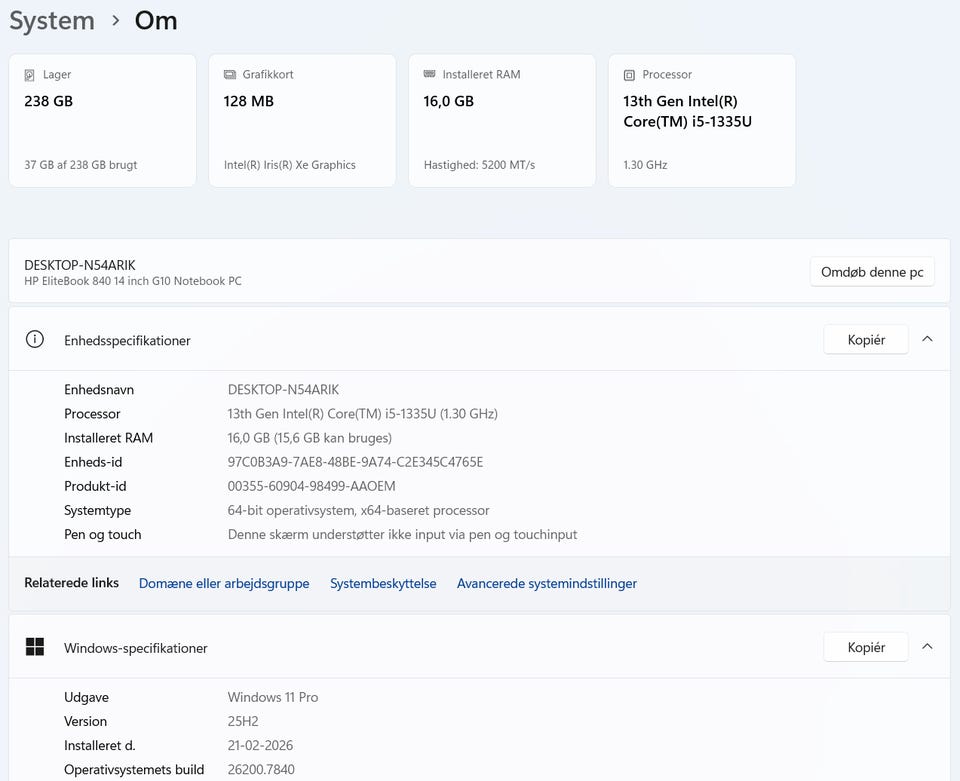The width and height of the screenshot is (960, 781).
Task: Collapse the Windows-specifikationer section chevron
Action: coord(927,647)
